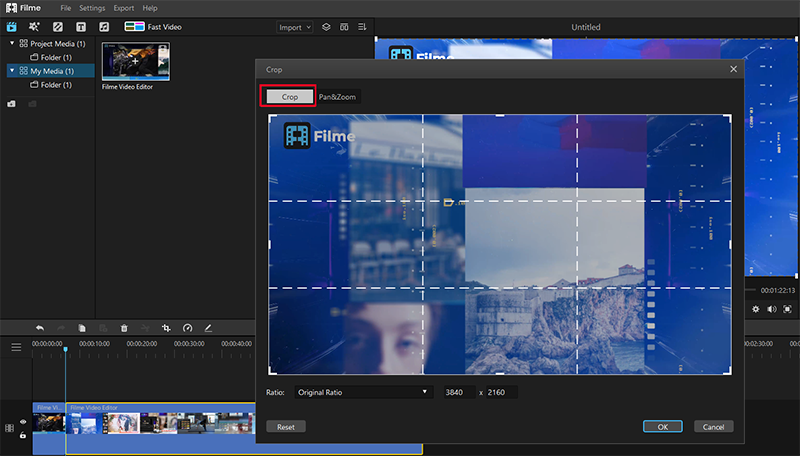Open the Transitions tab icon
Image resolution: width=800 pixels, height=456 pixels.
point(58,27)
